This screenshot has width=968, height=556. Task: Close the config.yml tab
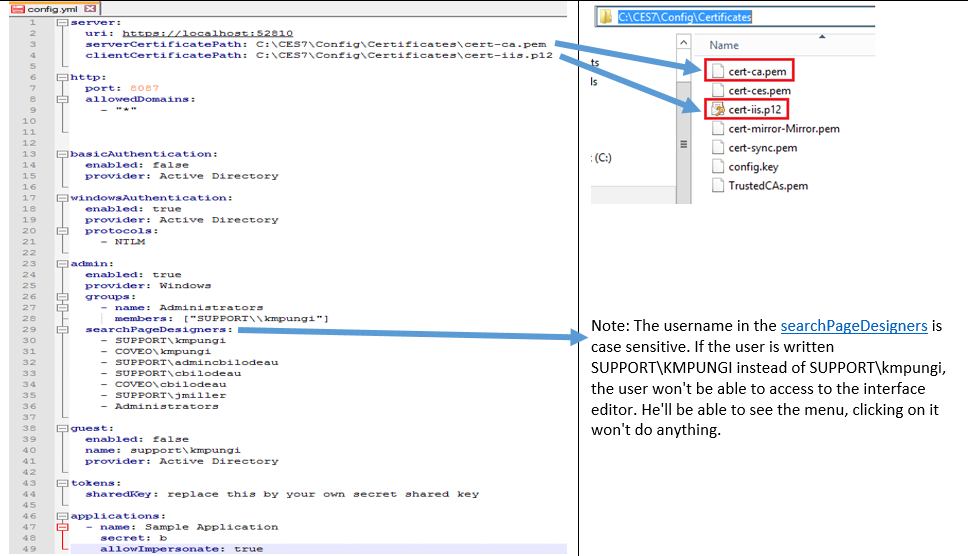pos(90,9)
